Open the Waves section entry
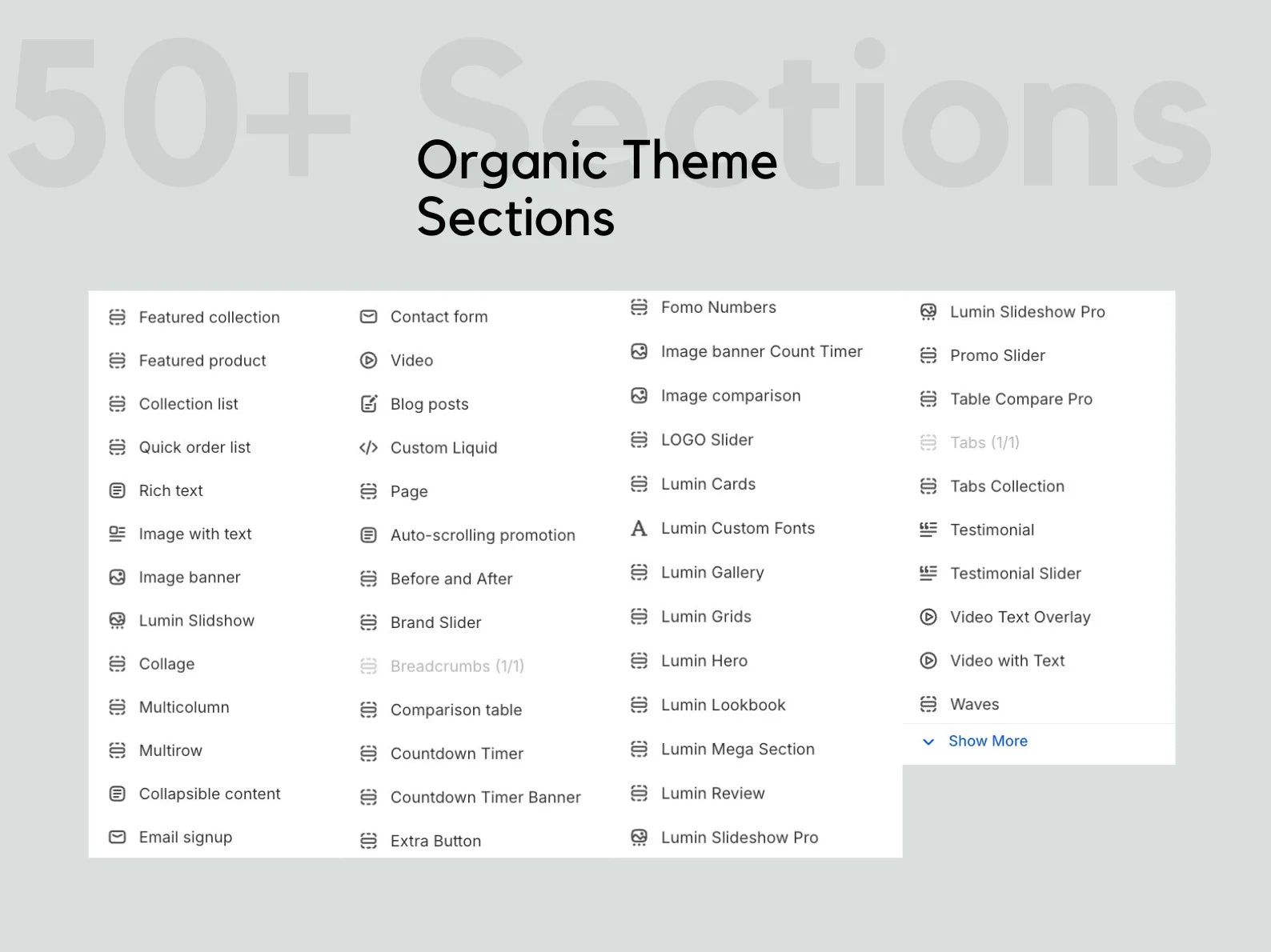Viewport: 1271px width, 952px height. point(974,704)
